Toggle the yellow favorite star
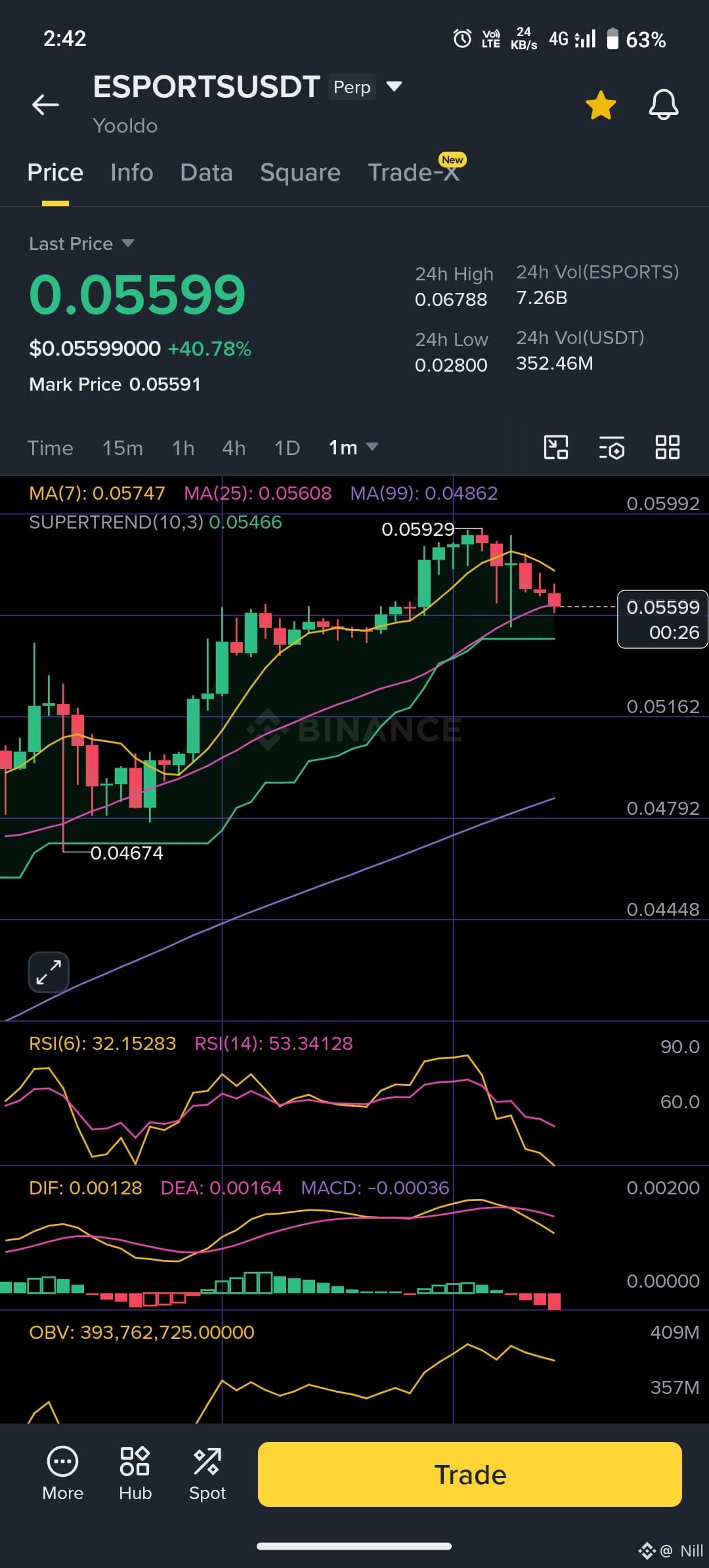This screenshot has height=1568, width=709. pyautogui.click(x=601, y=105)
